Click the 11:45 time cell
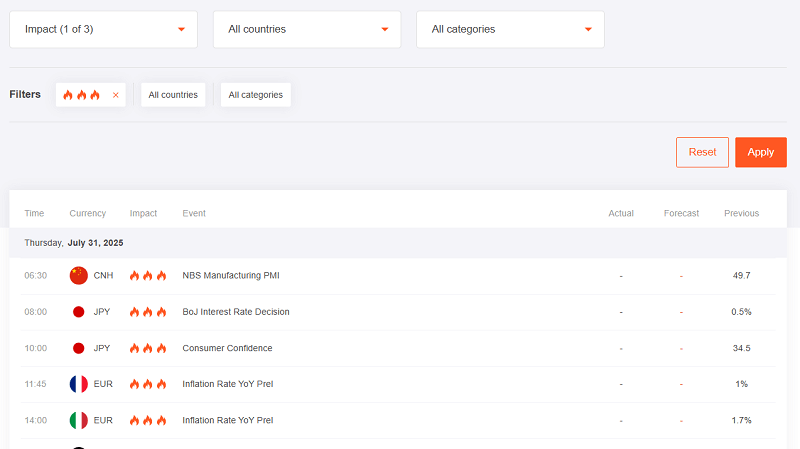The width and height of the screenshot is (800, 449). pyautogui.click(x=36, y=384)
